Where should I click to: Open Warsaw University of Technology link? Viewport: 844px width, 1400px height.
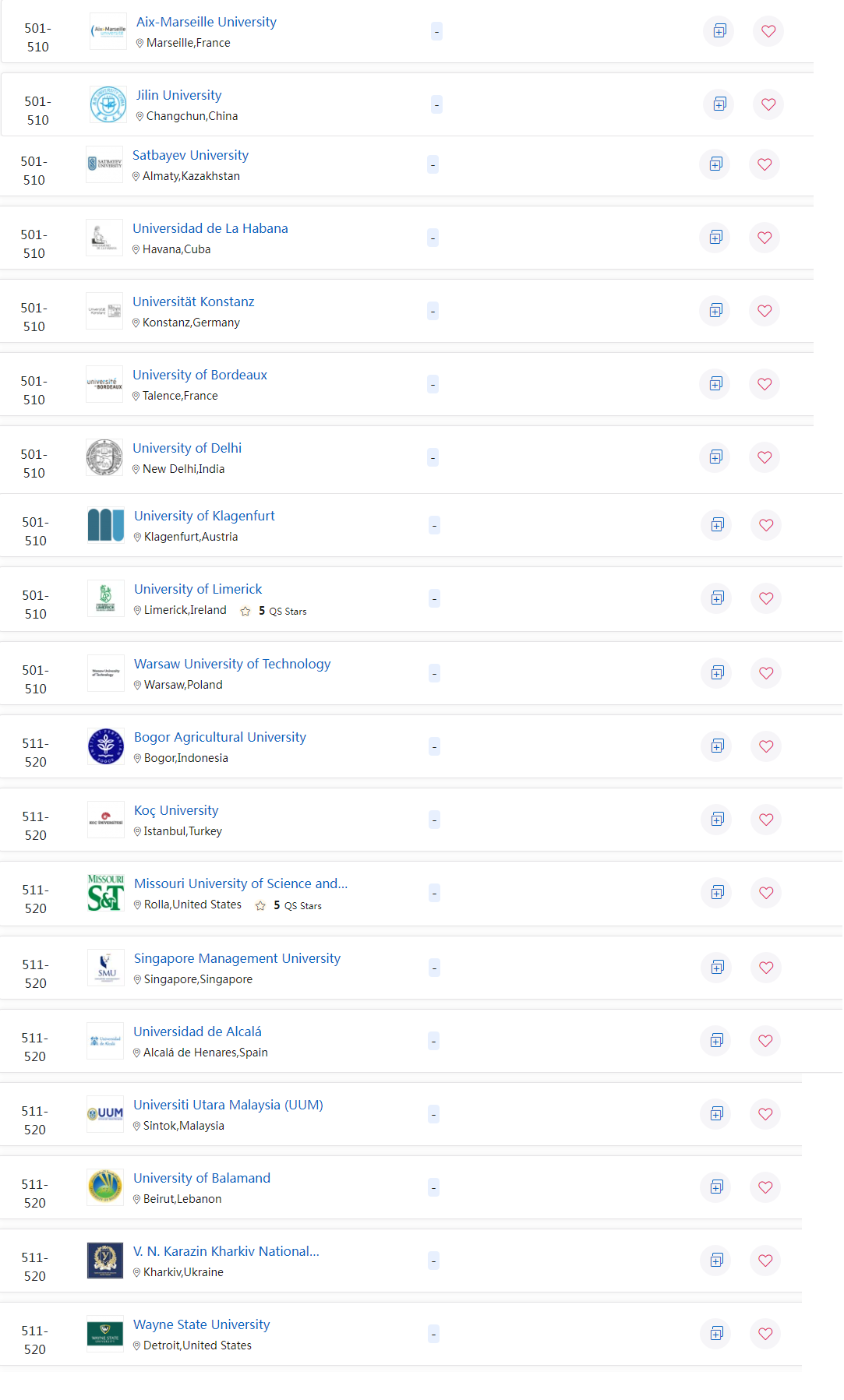tap(232, 664)
